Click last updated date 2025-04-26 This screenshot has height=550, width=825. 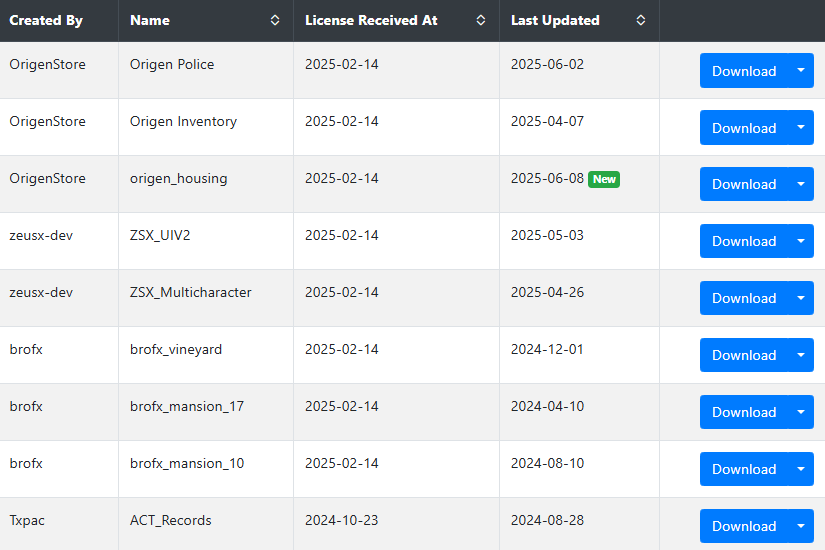tap(547, 292)
